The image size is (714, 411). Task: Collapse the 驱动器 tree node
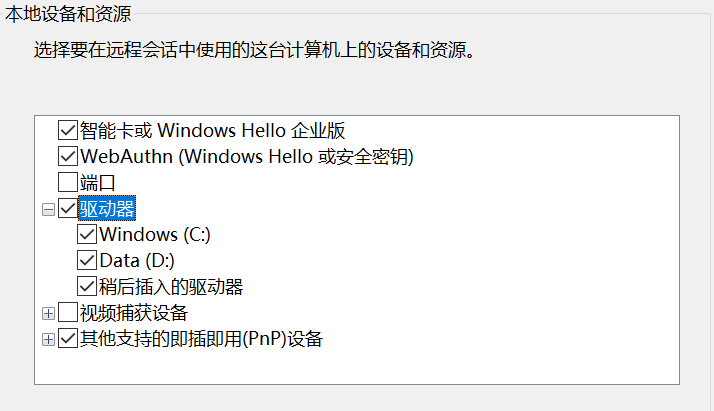pyautogui.click(x=48, y=209)
